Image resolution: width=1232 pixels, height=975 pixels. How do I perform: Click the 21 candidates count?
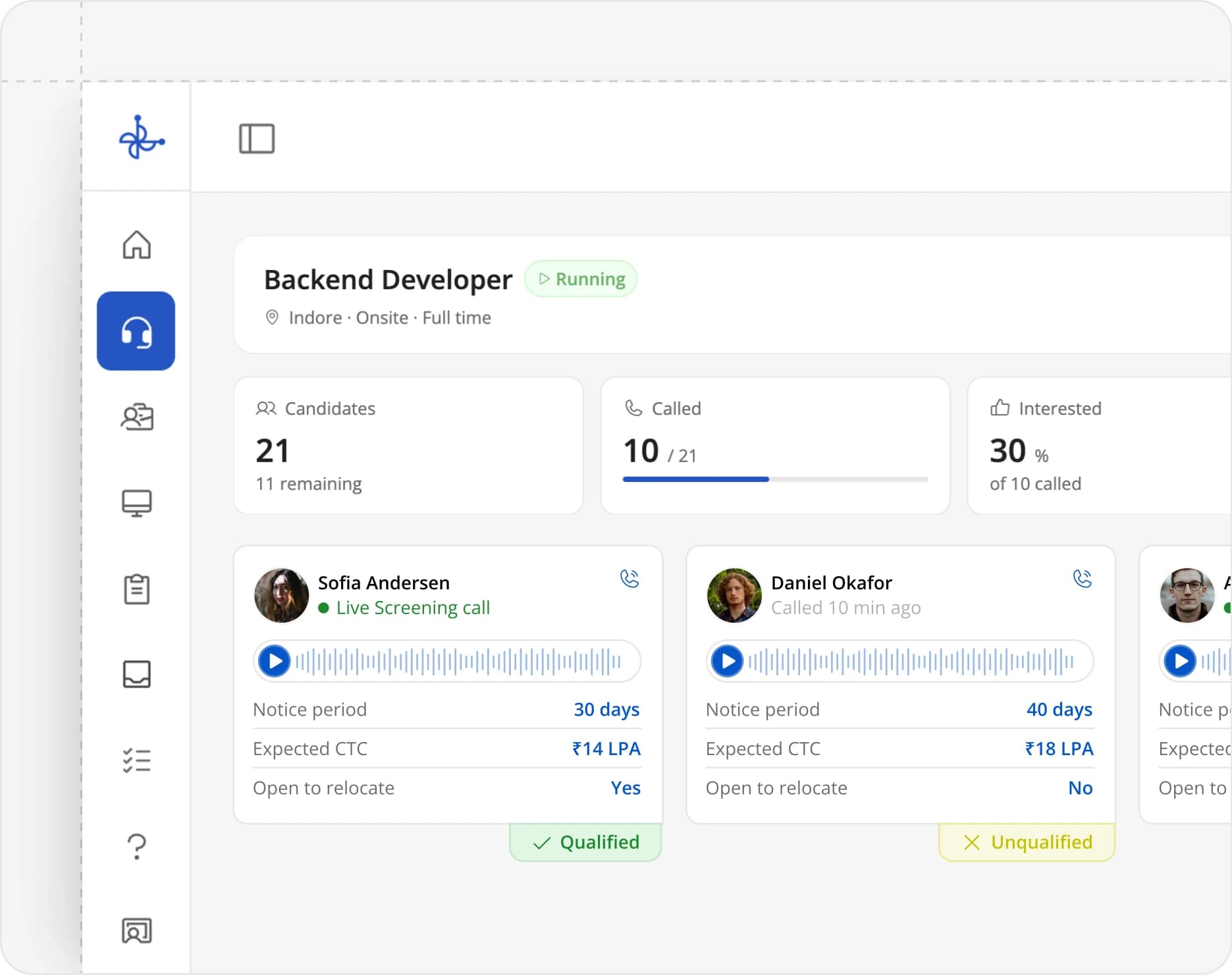point(273,451)
